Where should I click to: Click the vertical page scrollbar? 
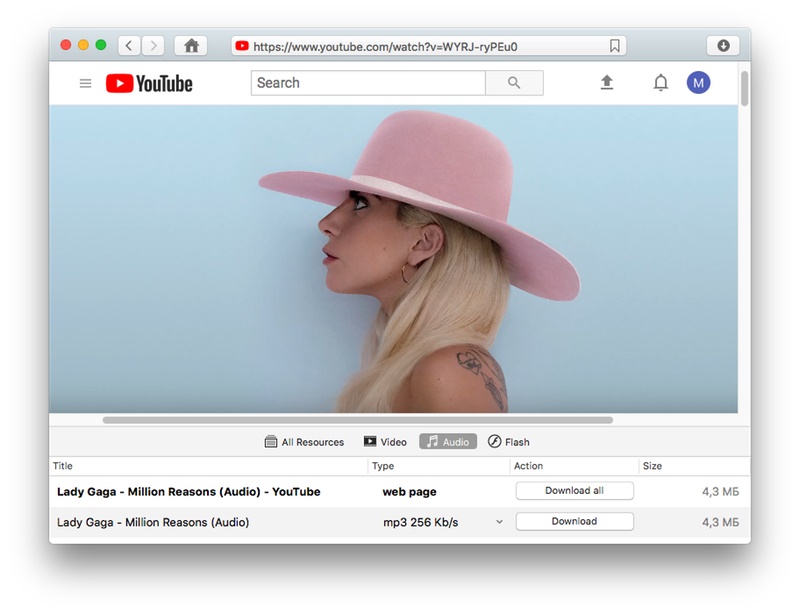tap(744, 89)
